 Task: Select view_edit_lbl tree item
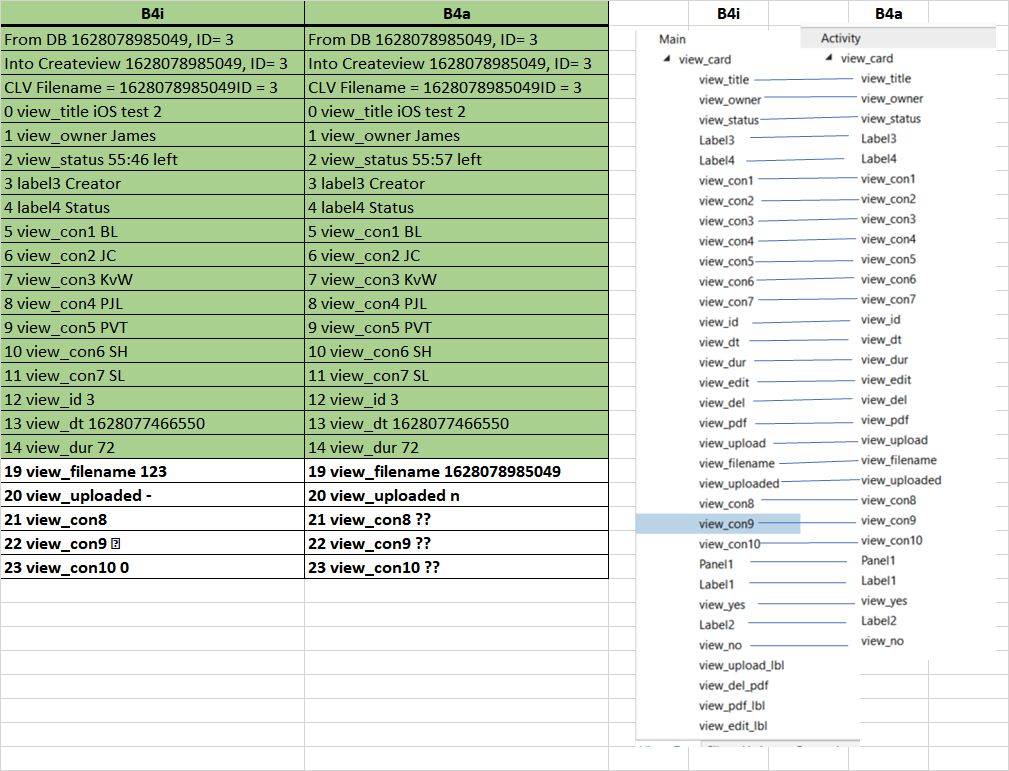click(x=733, y=726)
